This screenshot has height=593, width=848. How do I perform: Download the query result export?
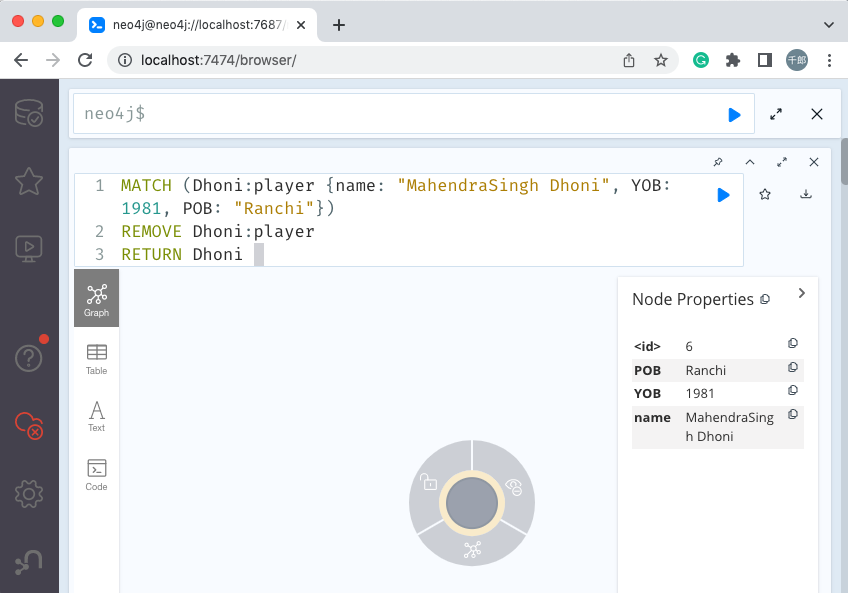pos(806,194)
